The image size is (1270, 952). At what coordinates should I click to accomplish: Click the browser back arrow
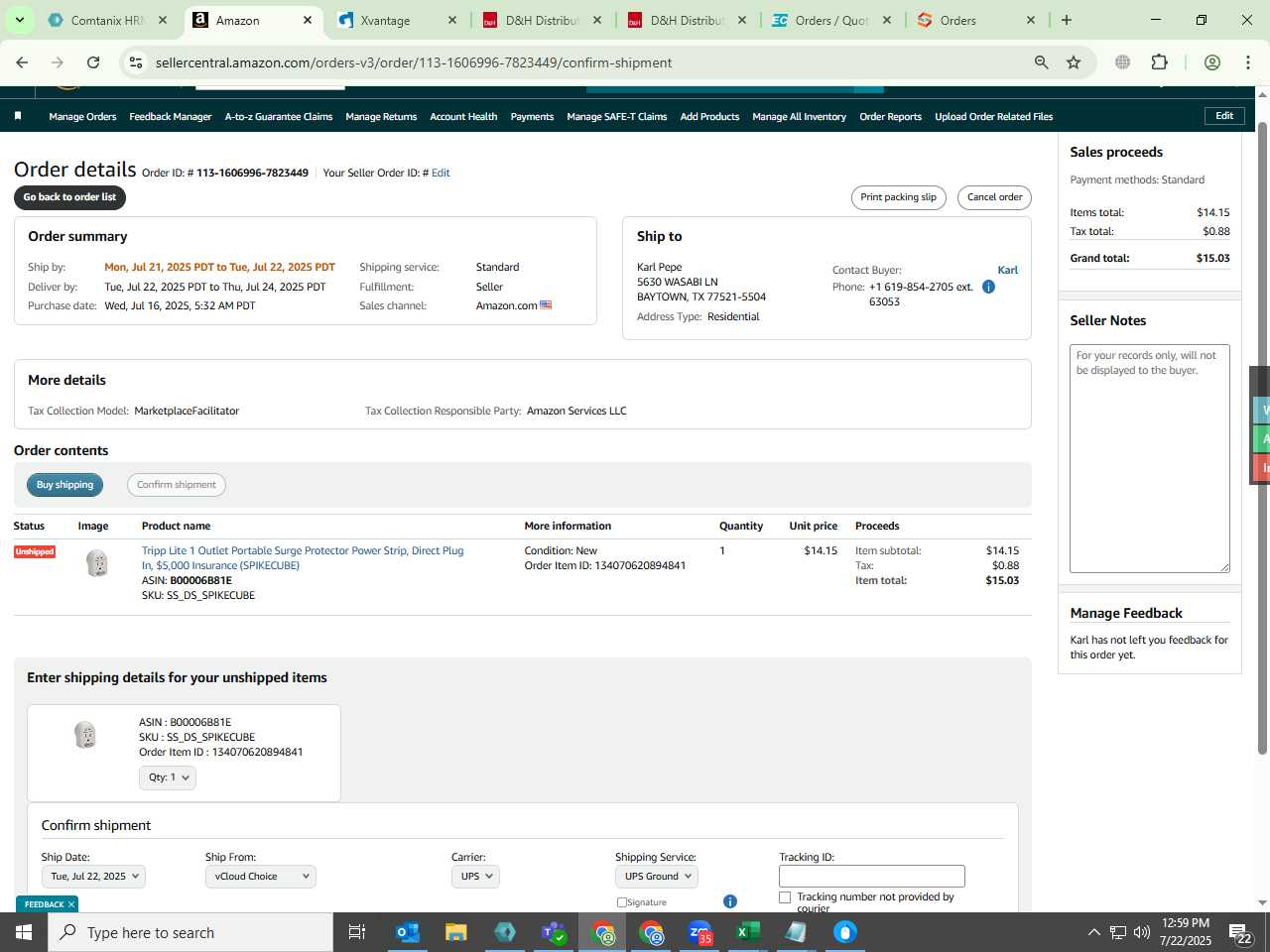22,62
